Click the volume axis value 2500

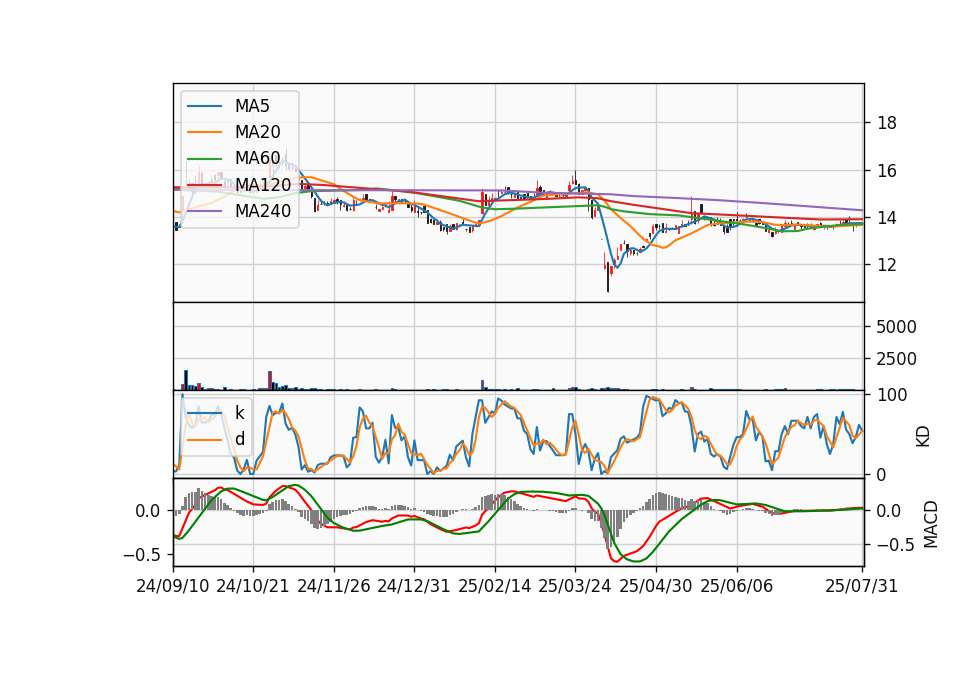coord(896,359)
